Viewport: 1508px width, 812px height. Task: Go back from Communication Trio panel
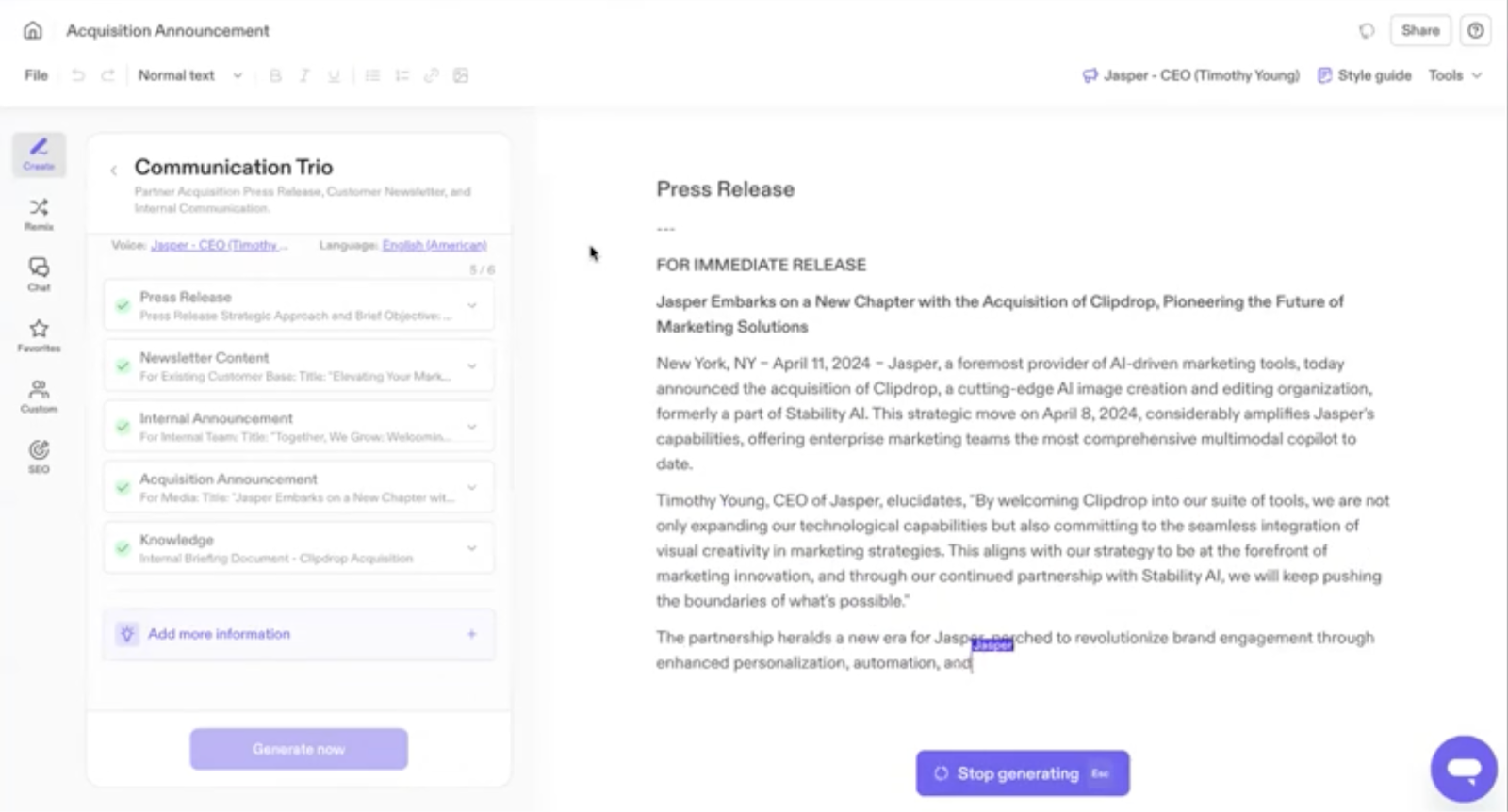click(x=113, y=171)
